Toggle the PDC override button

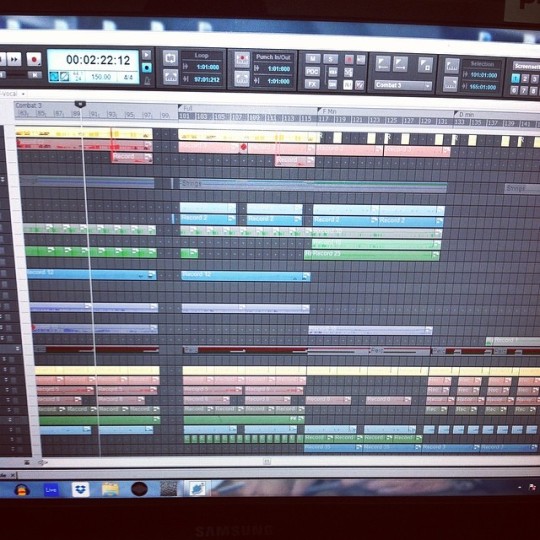click(x=312, y=72)
